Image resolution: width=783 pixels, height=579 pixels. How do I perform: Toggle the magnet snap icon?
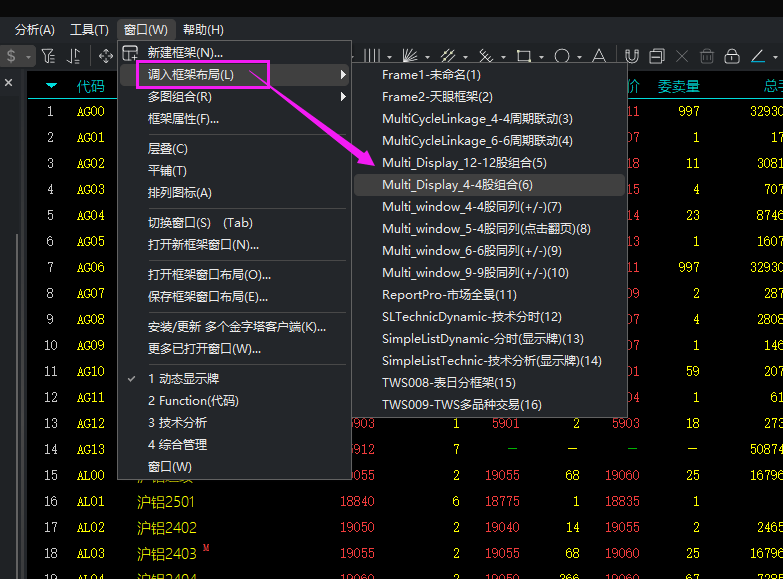click(x=632, y=56)
